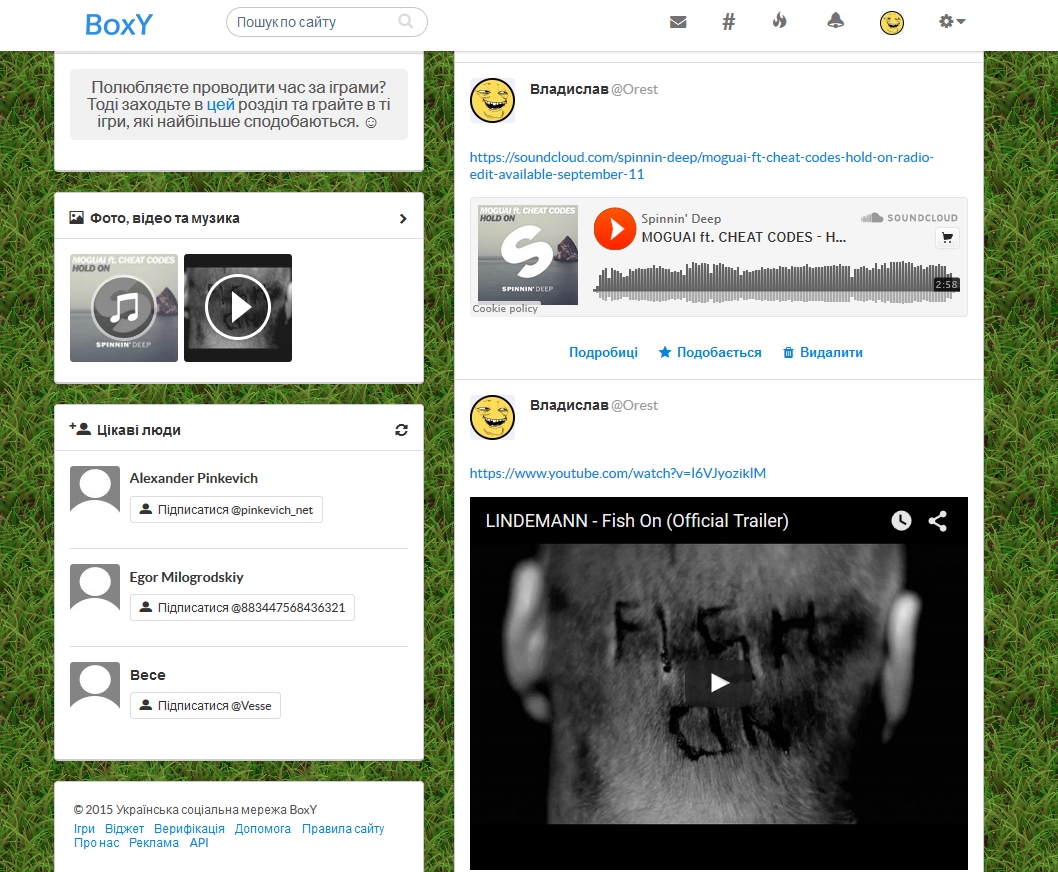
Task: Open the notifications bell icon
Action: click(x=835, y=22)
